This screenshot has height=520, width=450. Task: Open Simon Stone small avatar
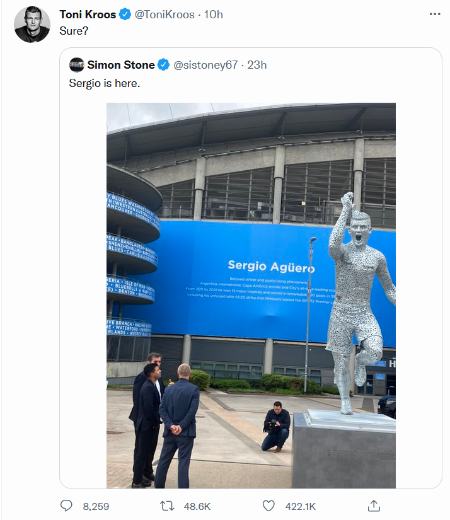point(77,65)
